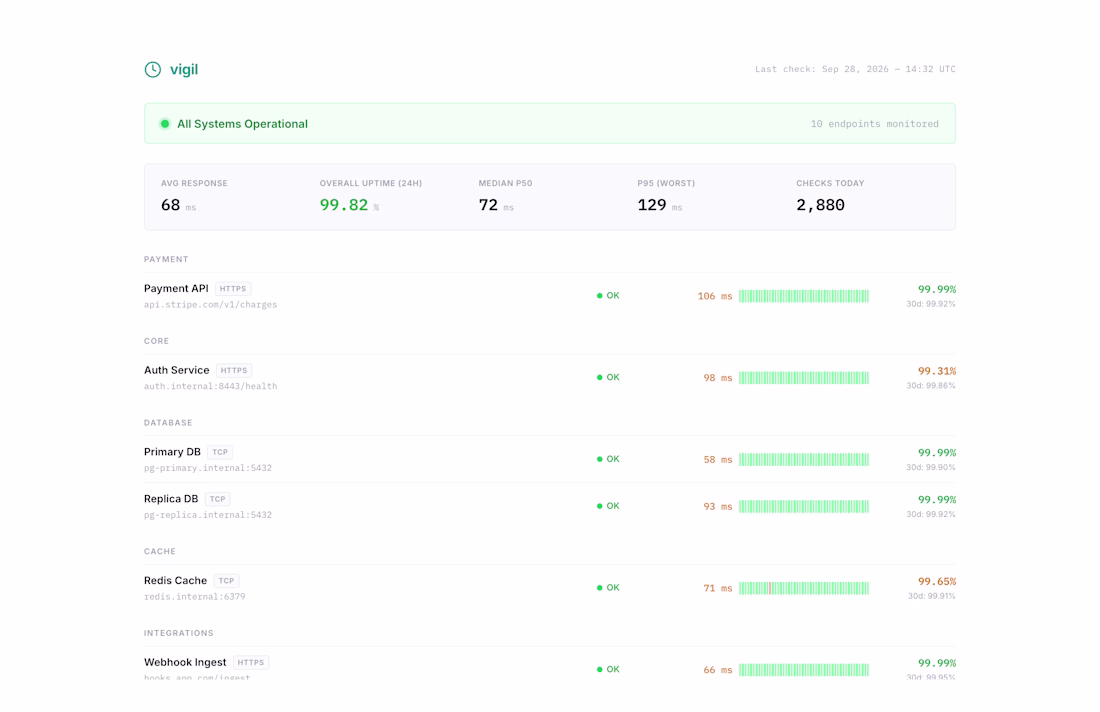The height and width of the screenshot is (712, 1100).
Task: Select the Median P50 value 72 ms
Action: tap(496, 206)
